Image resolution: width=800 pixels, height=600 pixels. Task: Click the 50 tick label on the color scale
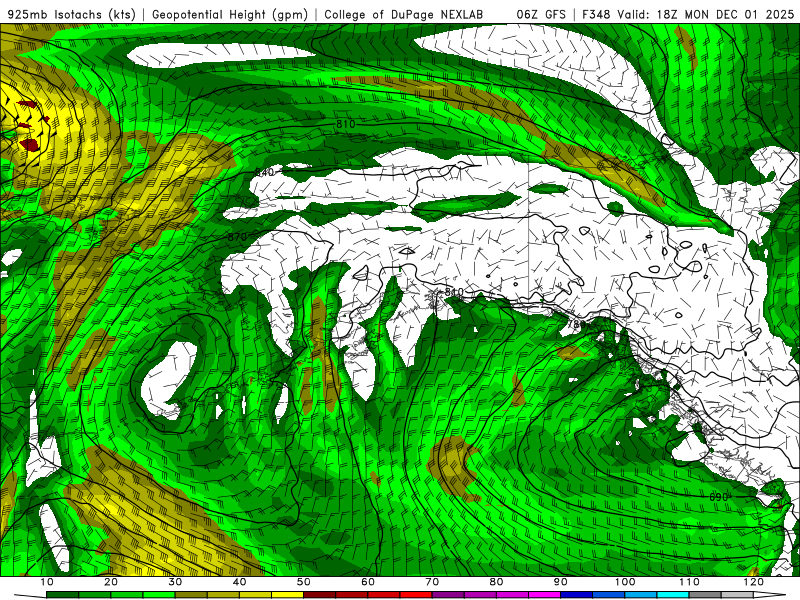[304, 582]
